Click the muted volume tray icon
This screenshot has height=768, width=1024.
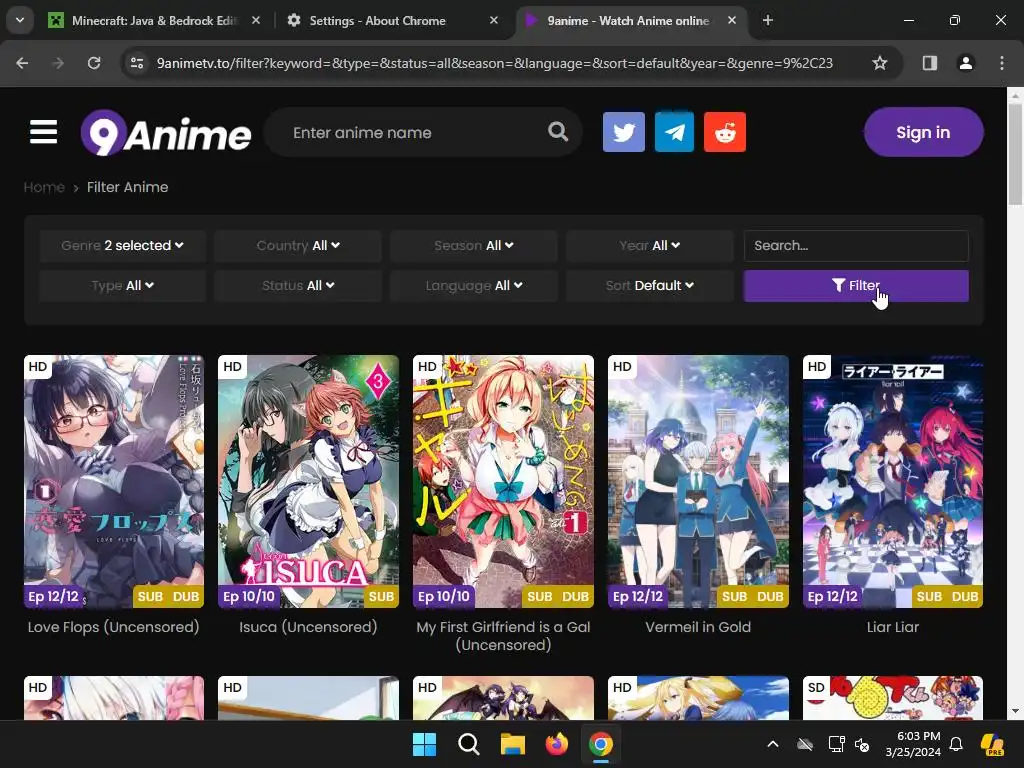(x=862, y=744)
